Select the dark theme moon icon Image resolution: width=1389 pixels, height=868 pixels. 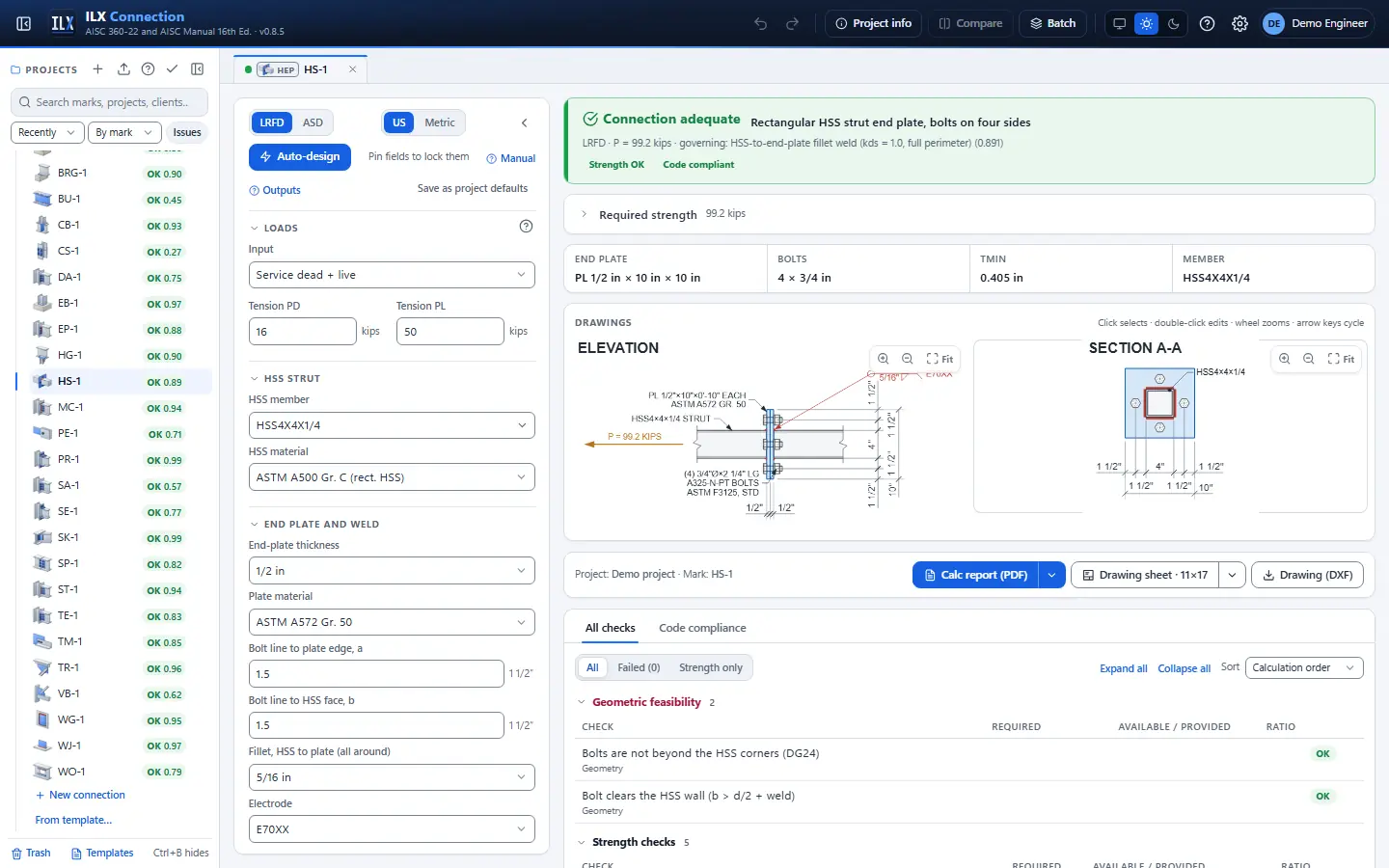pyautogui.click(x=1173, y=23)
